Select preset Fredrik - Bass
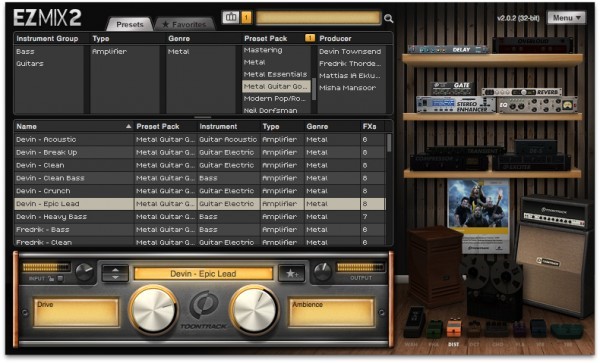The width and height of the screenshot is (600, 363). tap(199, 230)
